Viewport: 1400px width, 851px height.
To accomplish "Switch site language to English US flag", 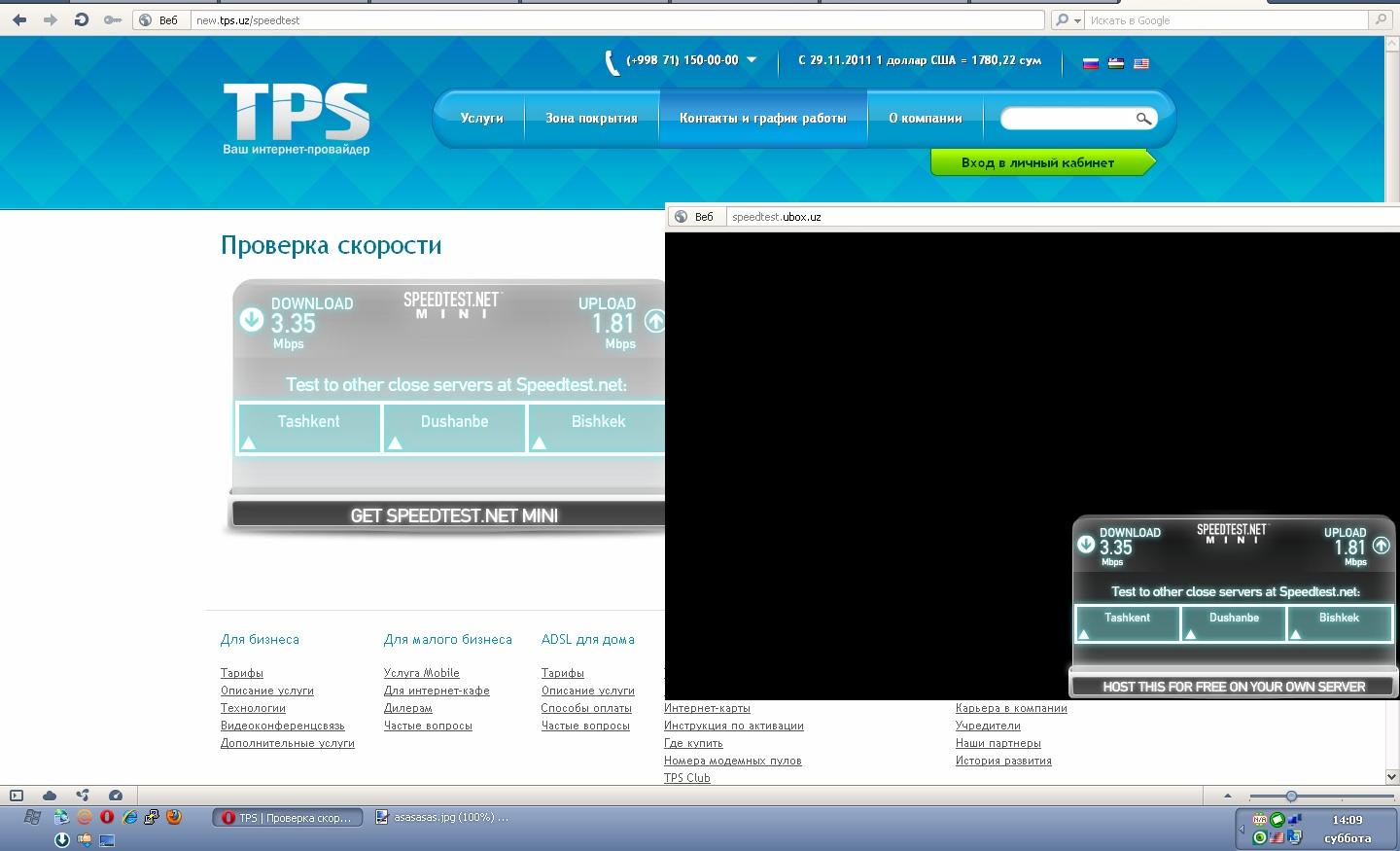I will coord(1141,63).
